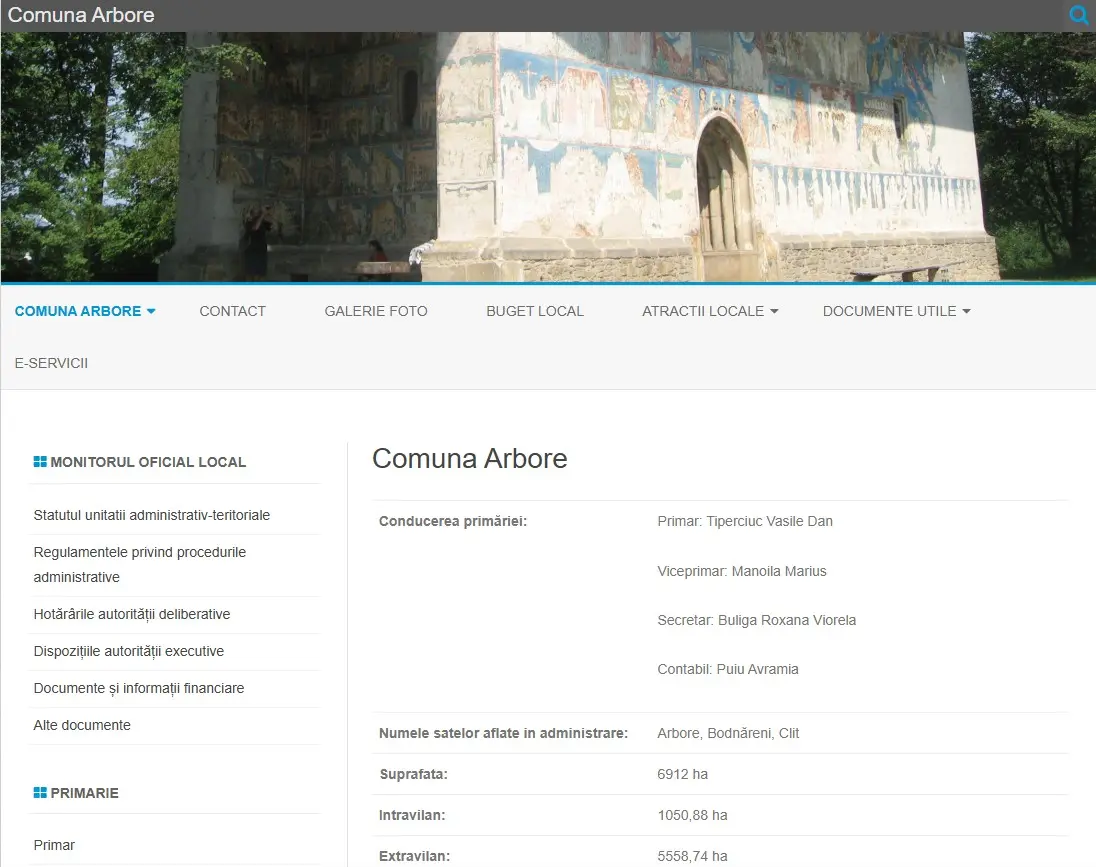The height and width of the screenshot is (867, 1096).
Task: View Dispozițiile autorității executive
Action: 129,651
